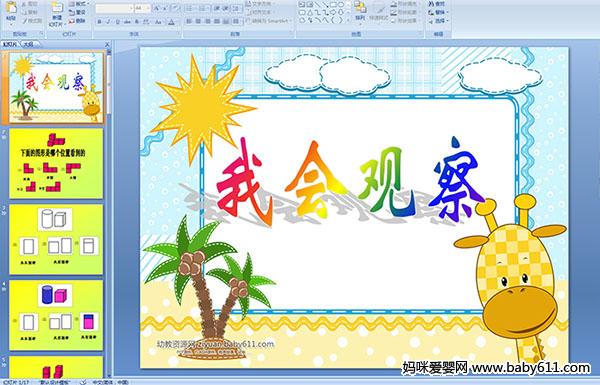Toggle bold formatting
The image size is (600, 385).
99,22
